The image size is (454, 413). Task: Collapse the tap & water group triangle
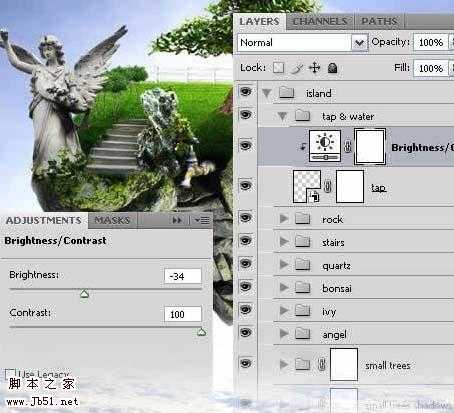pos(283,116)
